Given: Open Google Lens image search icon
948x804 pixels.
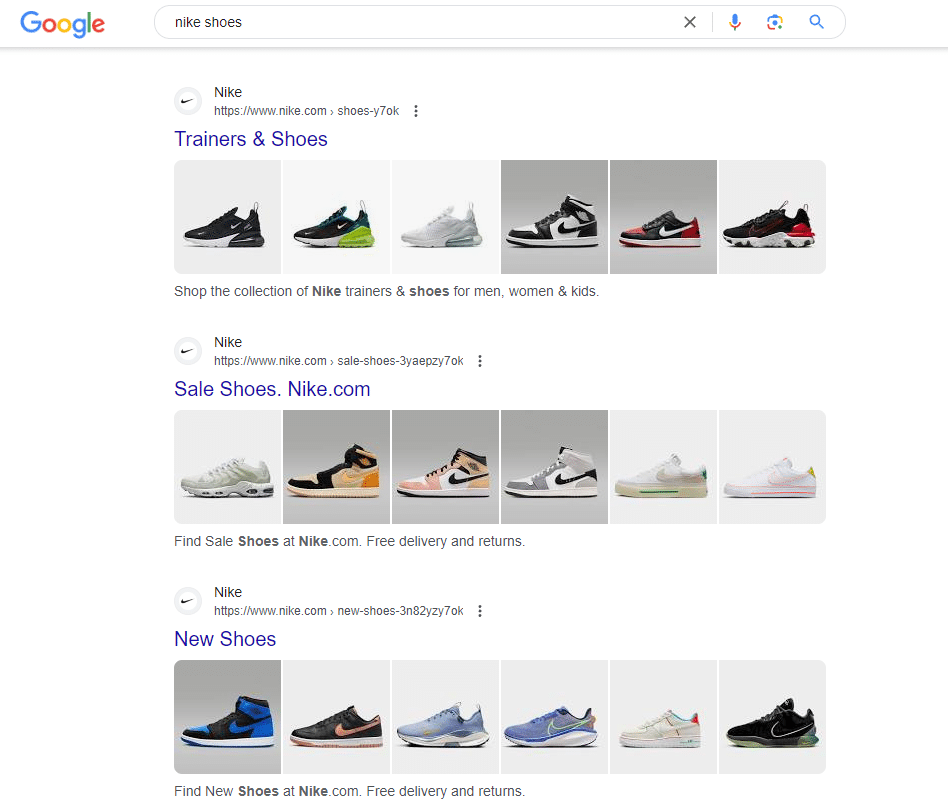Looking at the screenshot, I should coord(774,22).
